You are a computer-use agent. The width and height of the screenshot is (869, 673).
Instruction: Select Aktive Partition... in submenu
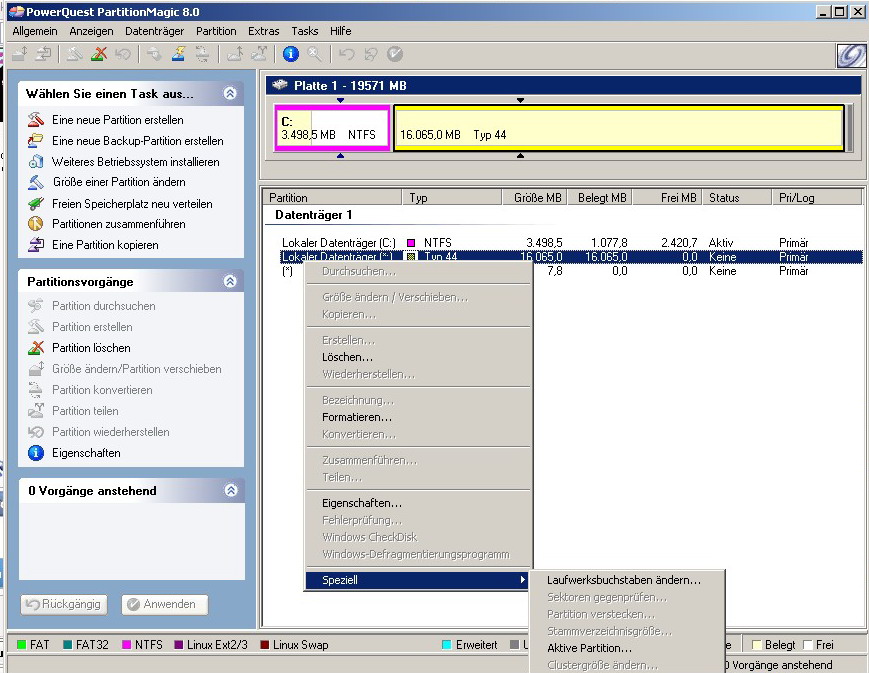(x=627, y=647)
